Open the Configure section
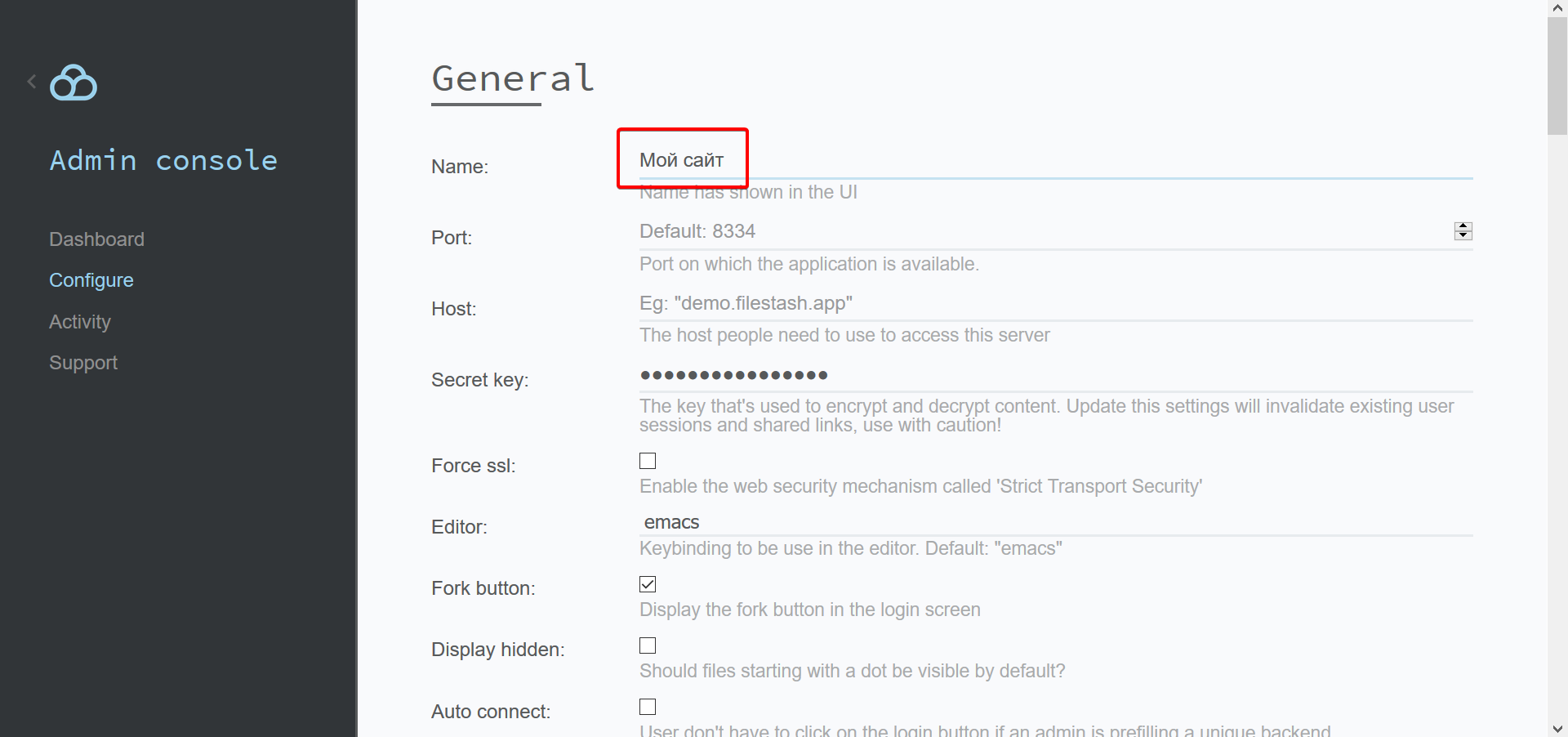 click(x=91, y=280)
